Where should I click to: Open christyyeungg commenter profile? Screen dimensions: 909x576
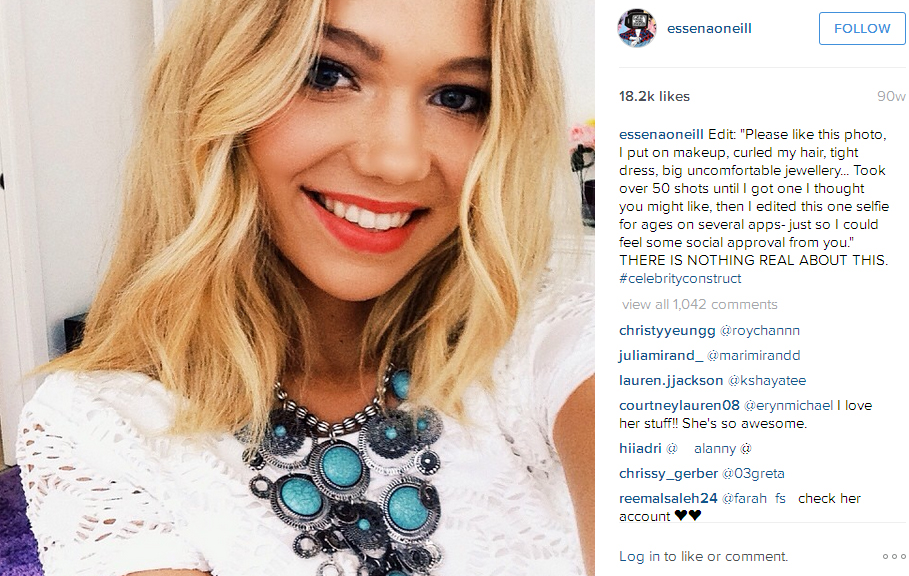(x=667, y=330)
